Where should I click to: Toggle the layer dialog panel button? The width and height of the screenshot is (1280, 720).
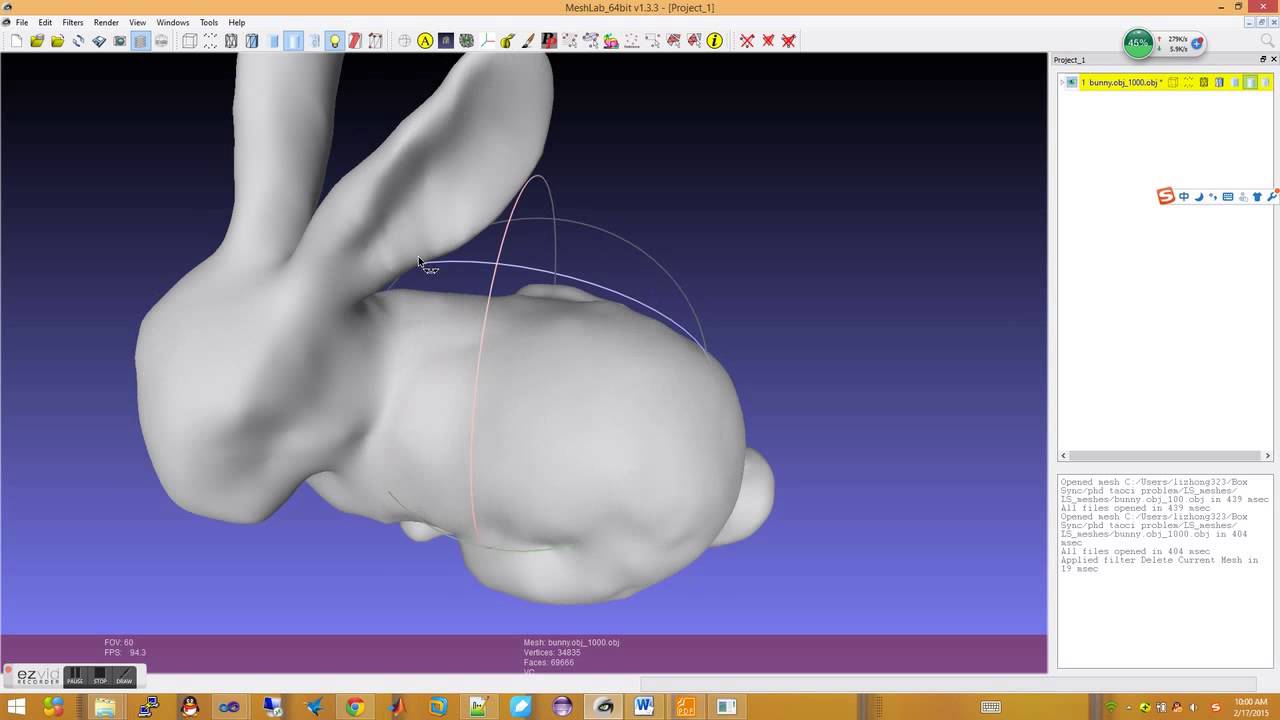[140, 41]
